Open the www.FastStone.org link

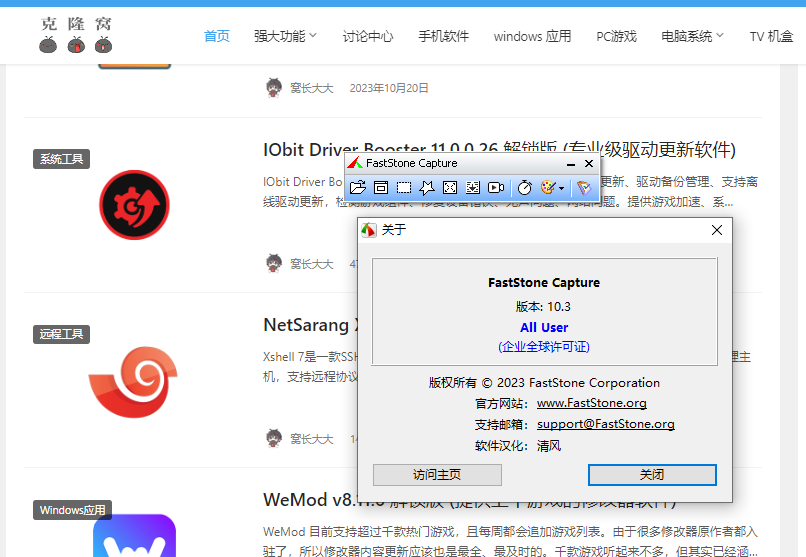coord(592,403)
